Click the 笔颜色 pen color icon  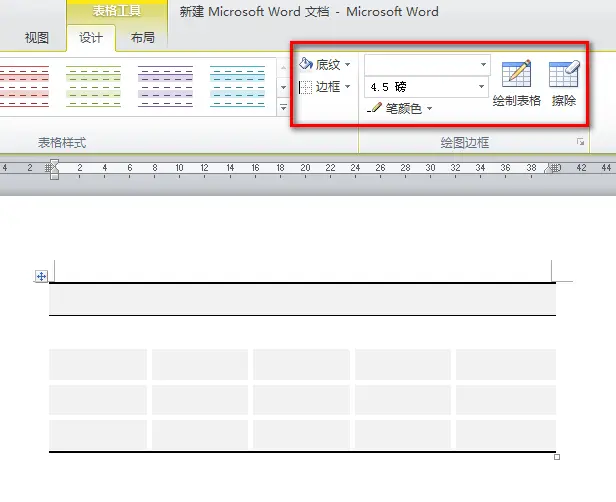point(374,108)
